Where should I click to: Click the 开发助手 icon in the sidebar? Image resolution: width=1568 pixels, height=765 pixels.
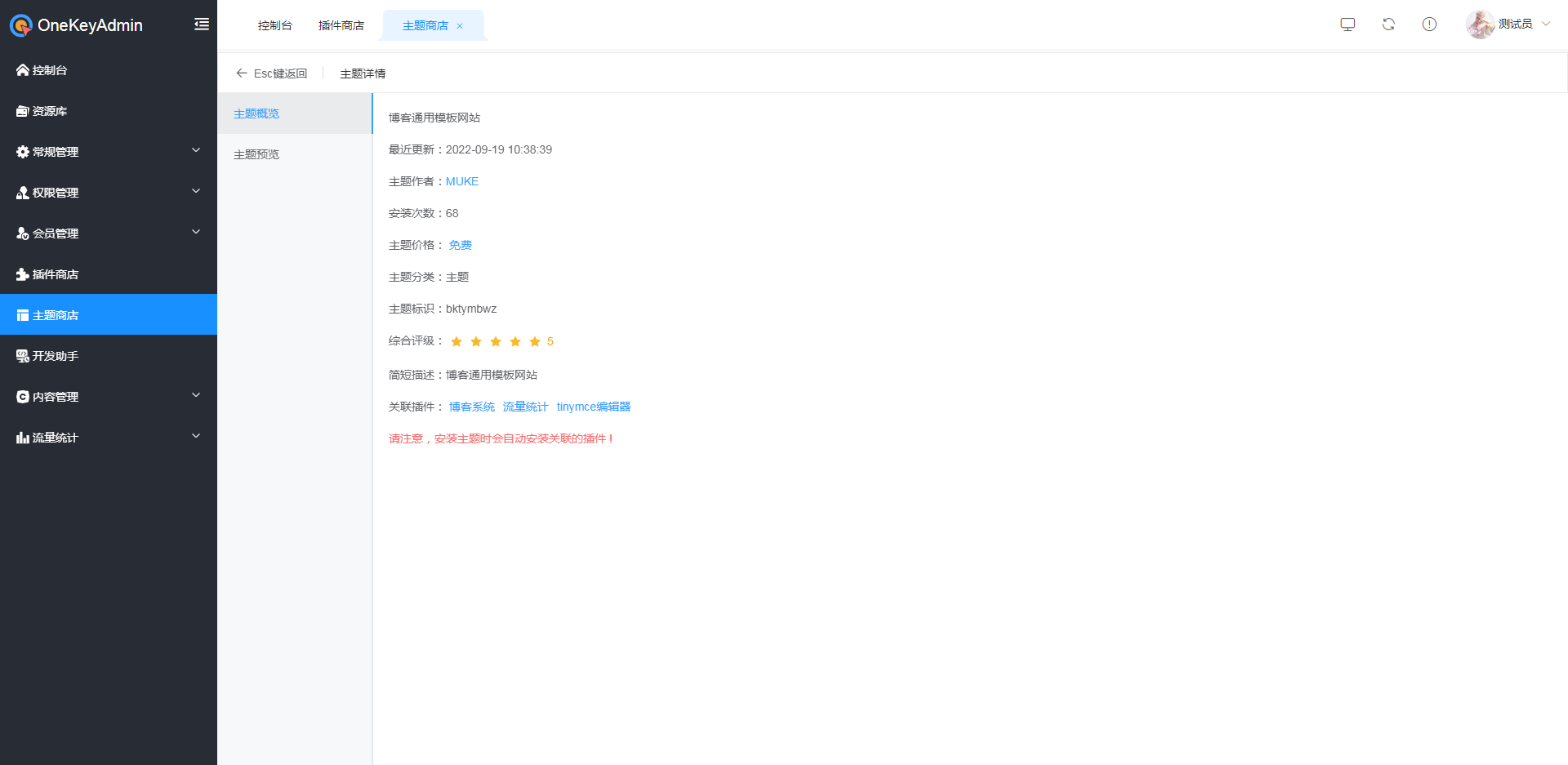tap(23, 356)
